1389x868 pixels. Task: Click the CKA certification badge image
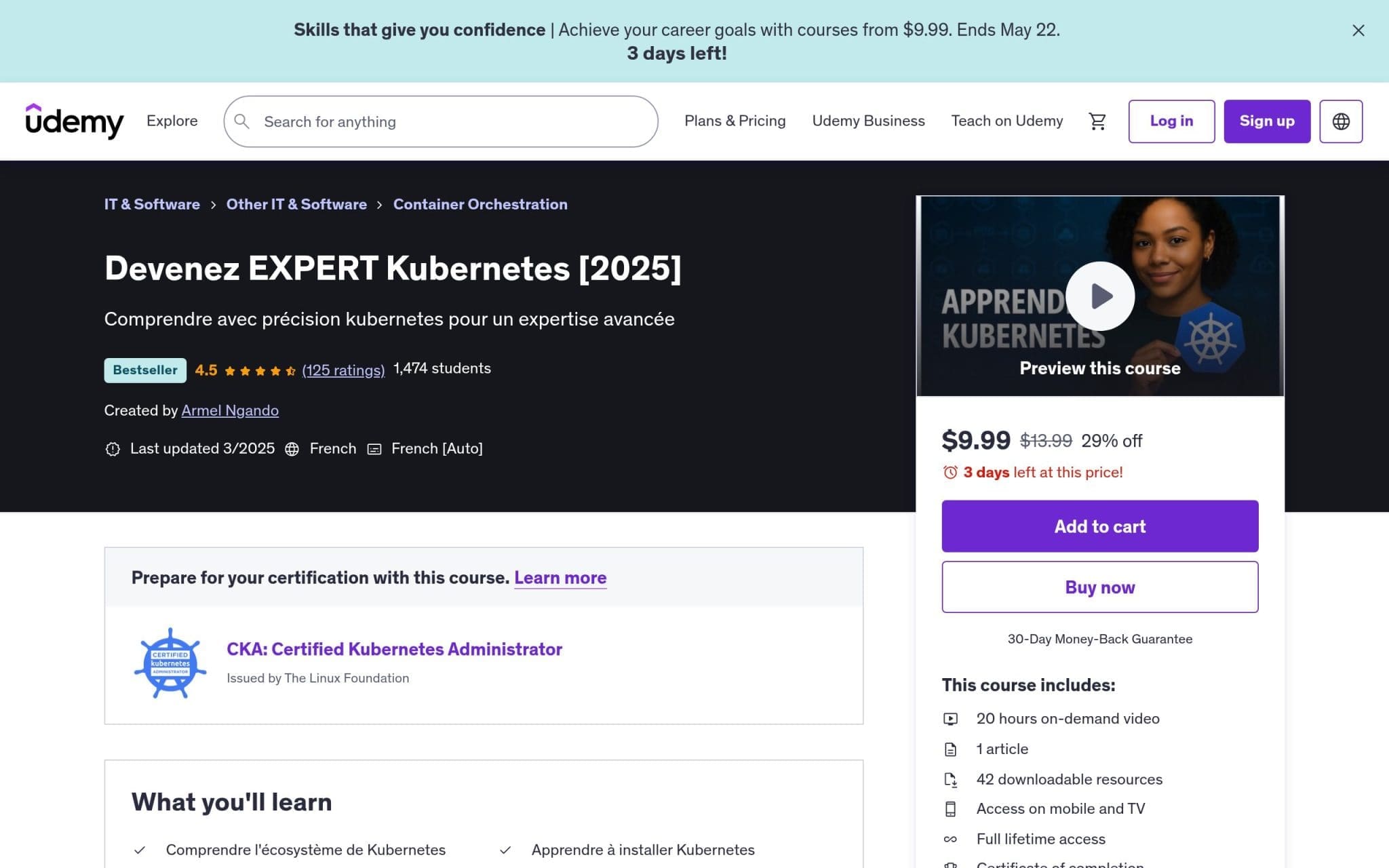170,663
